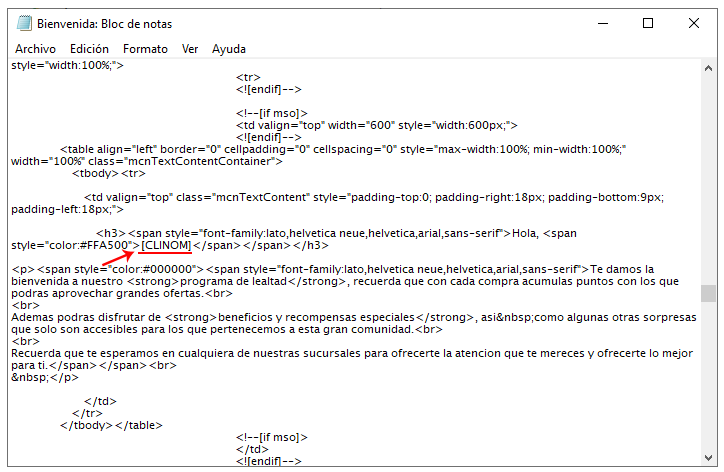Minimize the Bloc de notas window
Viewport: 724px width, 472px height.
[603, 23]
